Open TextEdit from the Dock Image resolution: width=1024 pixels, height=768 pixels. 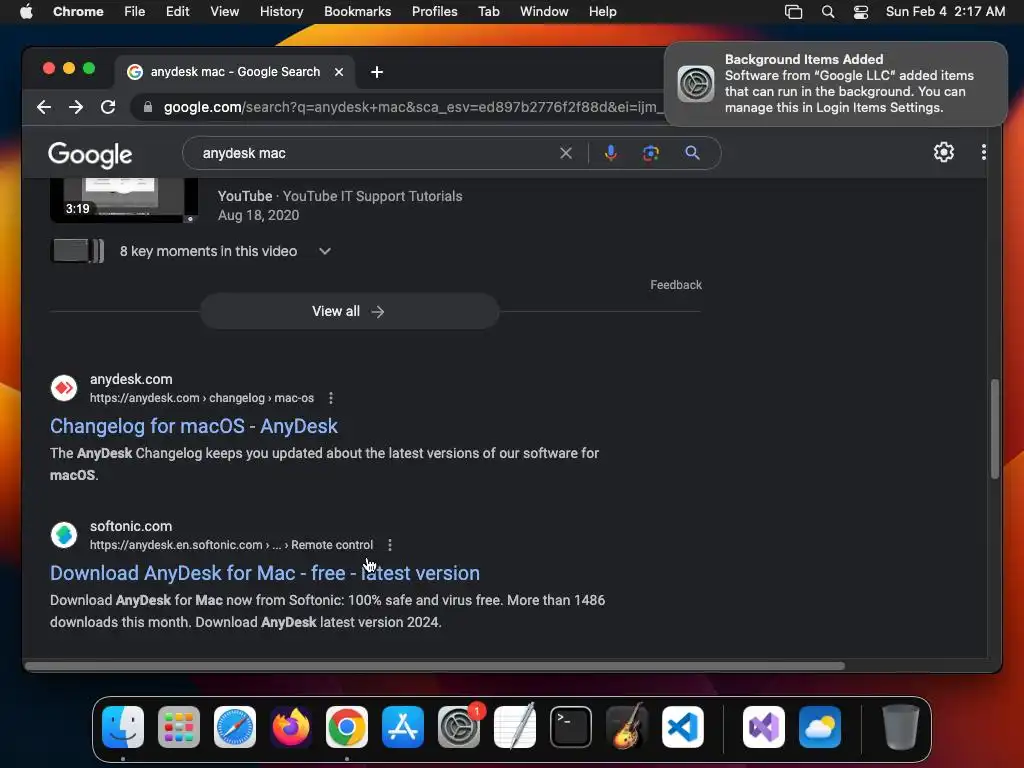coord(515,727)
